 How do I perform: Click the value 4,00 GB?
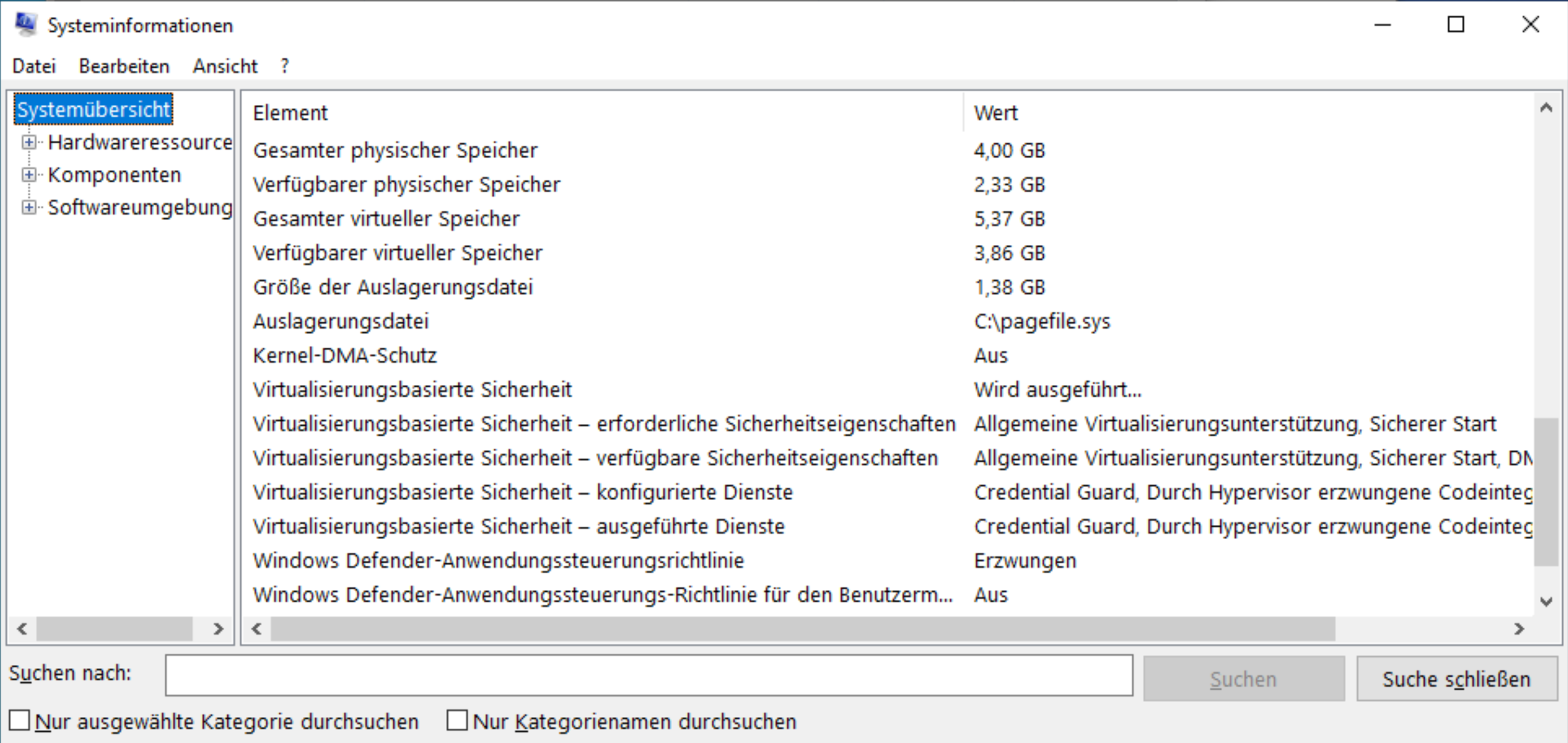(x=1009, y=150)
